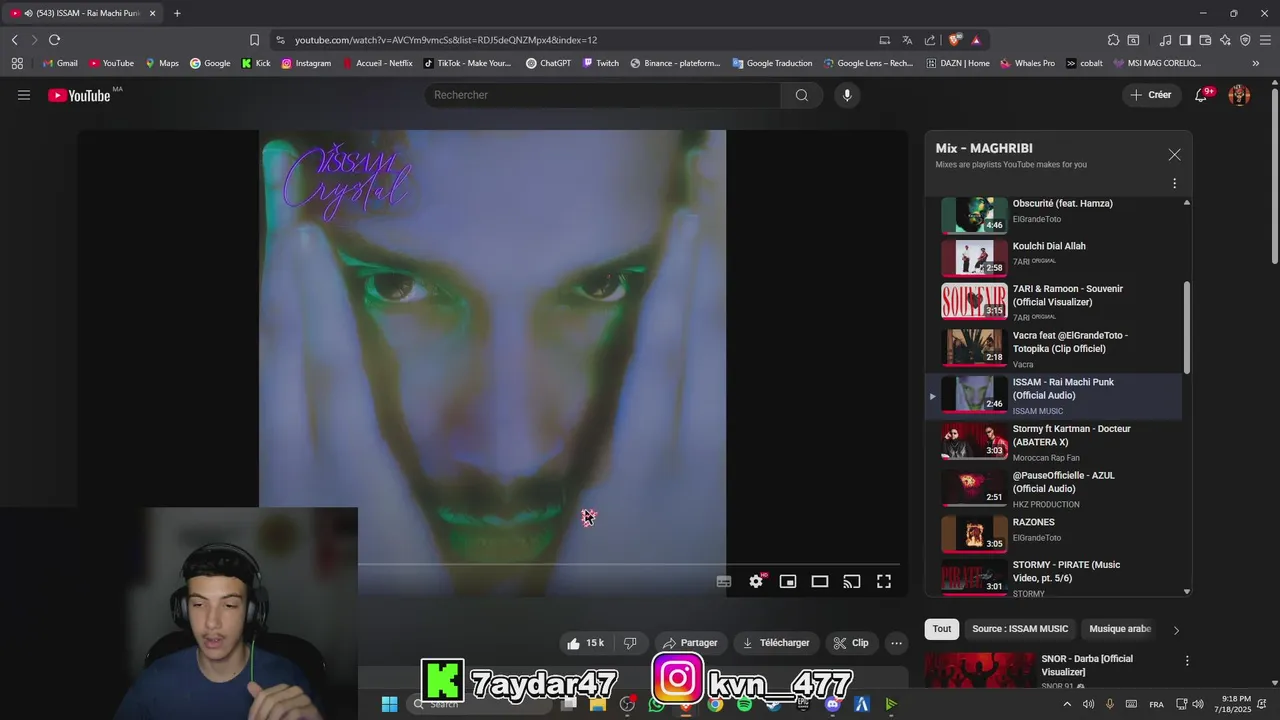Image resolution: width=1280 pixels, height=720 pixels.
Task: Select the Musique arabe chip
Action: point(1120,629)
